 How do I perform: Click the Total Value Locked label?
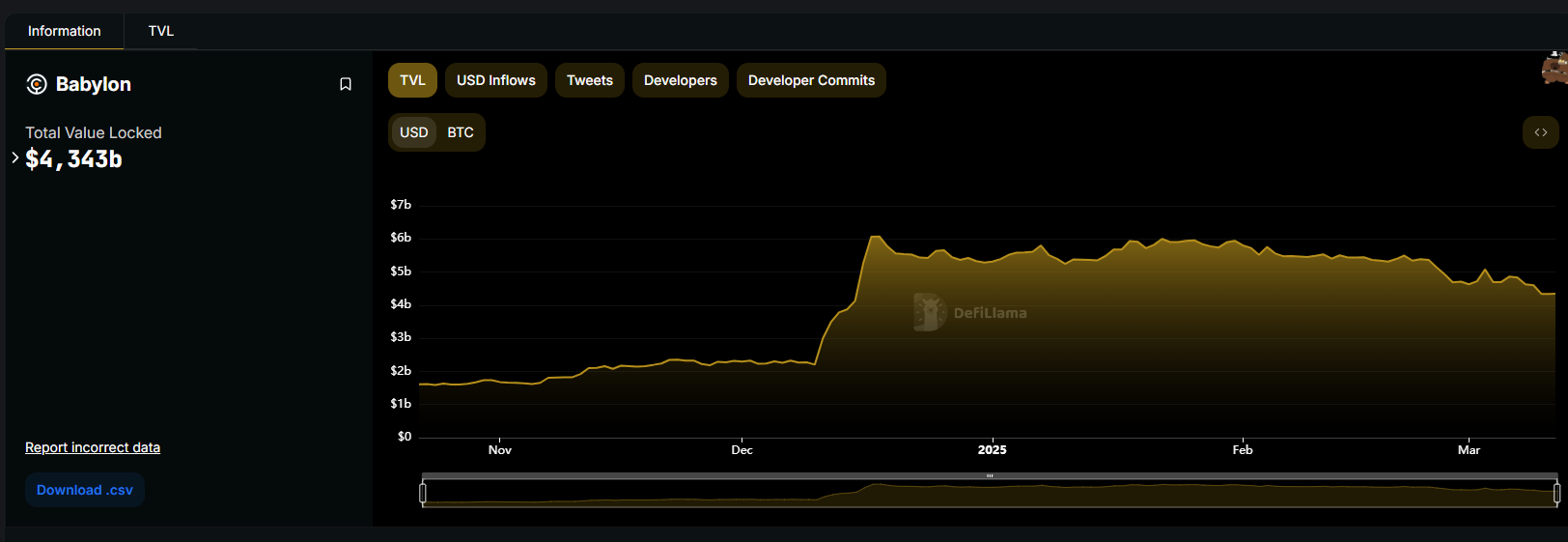tap(94, 132)
